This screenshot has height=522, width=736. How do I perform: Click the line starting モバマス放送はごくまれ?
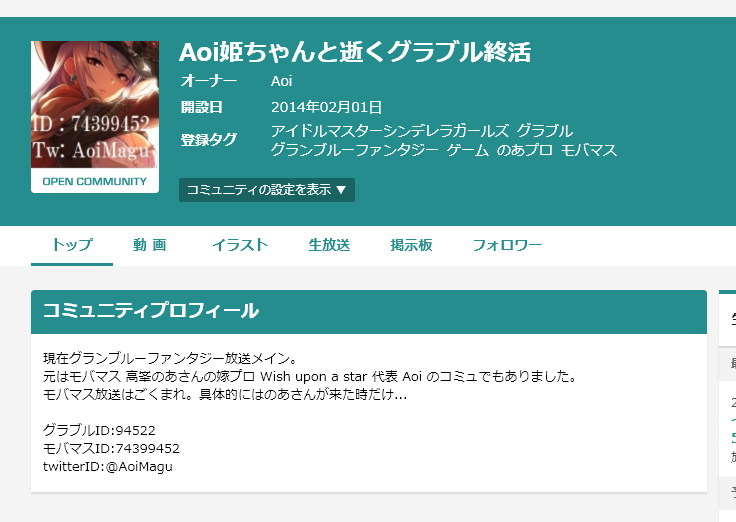click(x=225, y=394)
